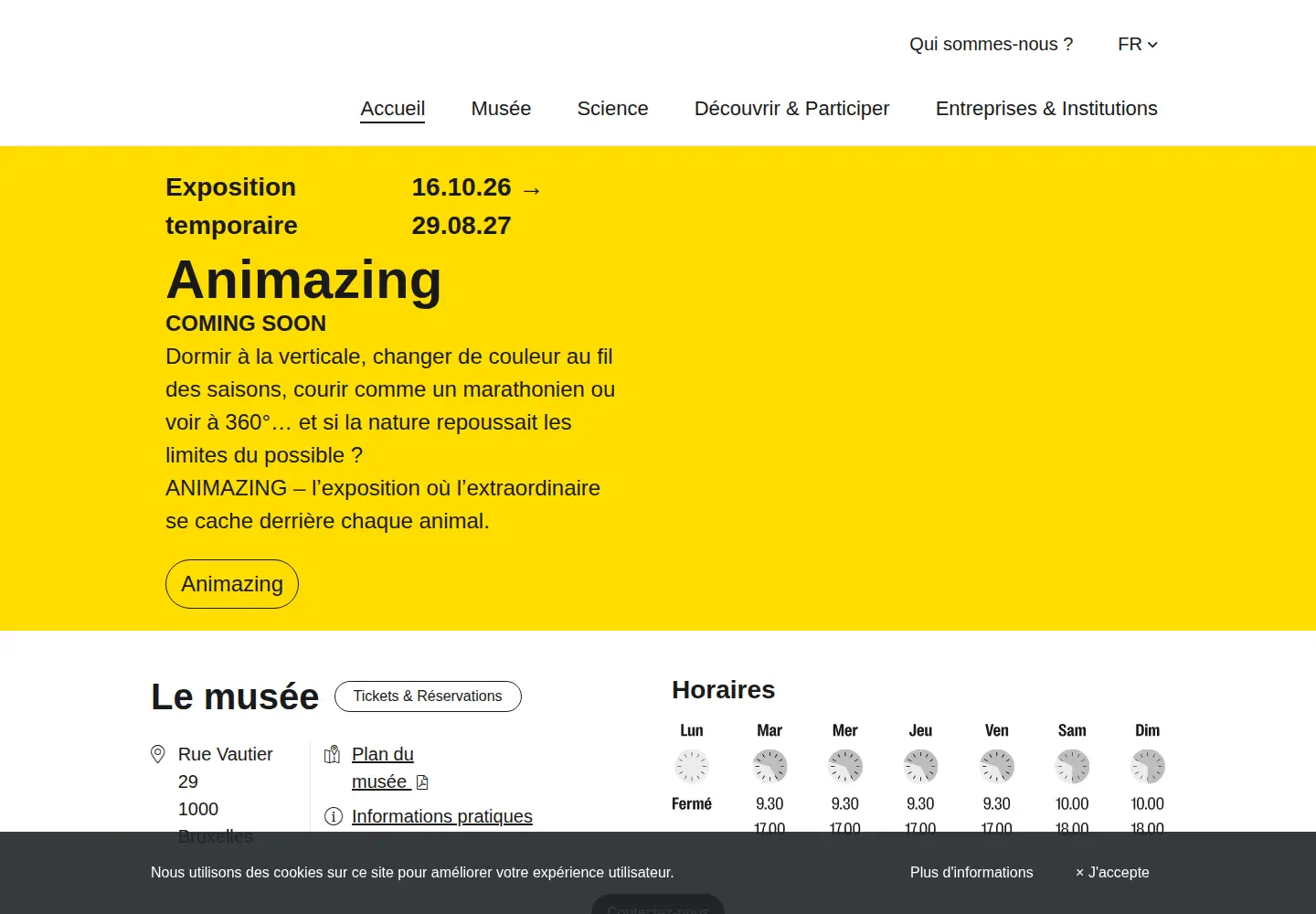Click the info icon beside Informations pratiques

[334, 816]
